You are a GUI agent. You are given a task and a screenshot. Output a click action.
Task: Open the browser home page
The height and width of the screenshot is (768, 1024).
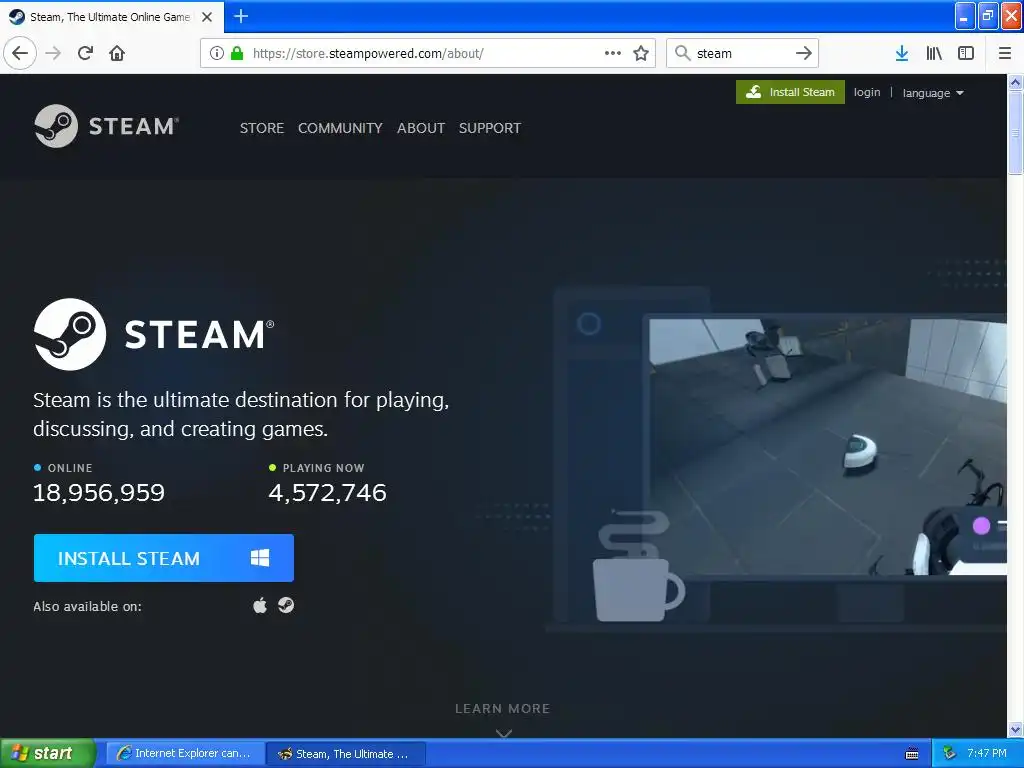117,53
